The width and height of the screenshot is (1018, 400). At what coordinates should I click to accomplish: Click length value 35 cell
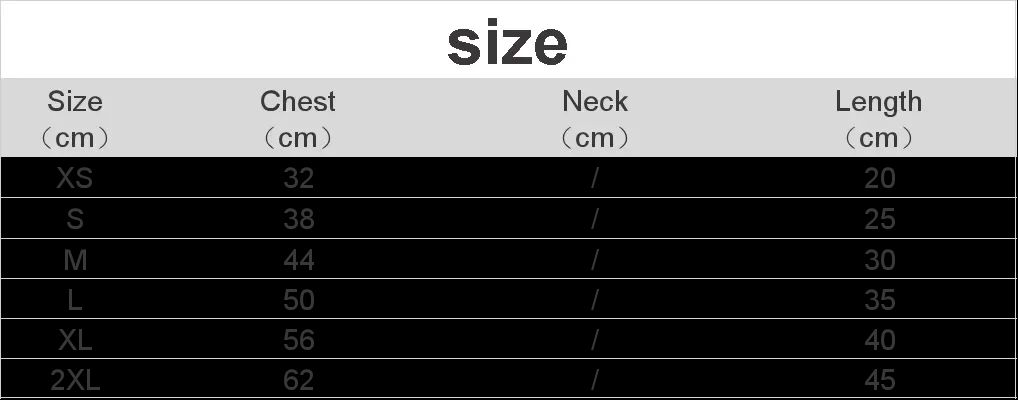click(879, 300)
